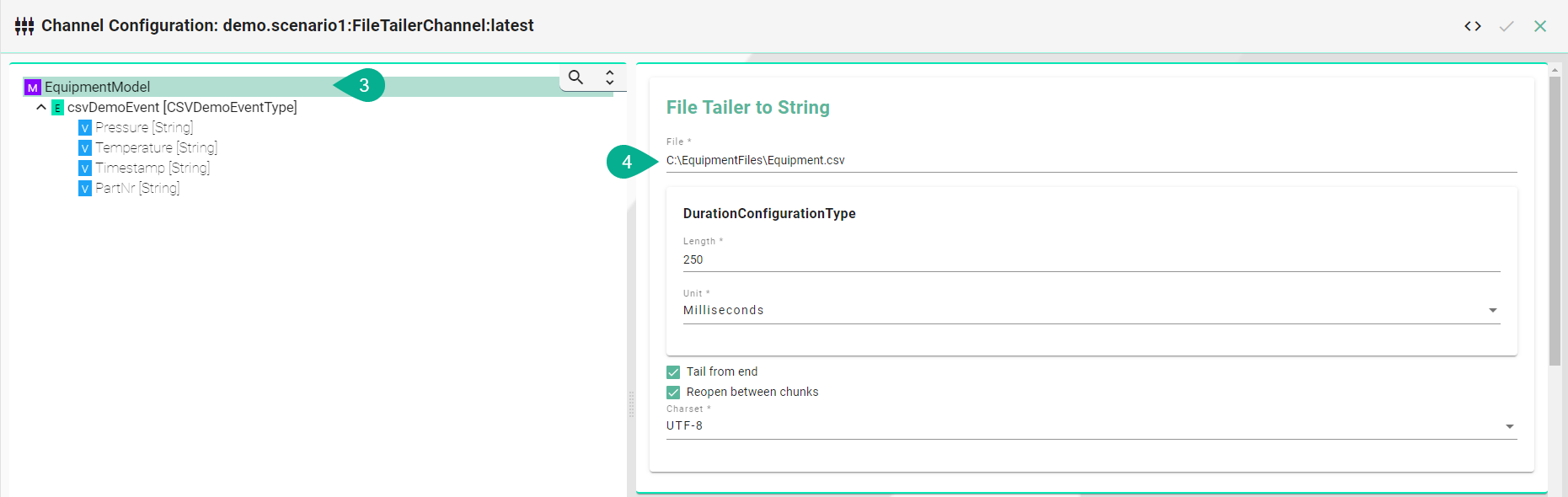Image resolution: width=1568 pixels, height=497 pixels.
Task: Uncheck the Tail from end checkbox
Action: click(x=673, y=372)
